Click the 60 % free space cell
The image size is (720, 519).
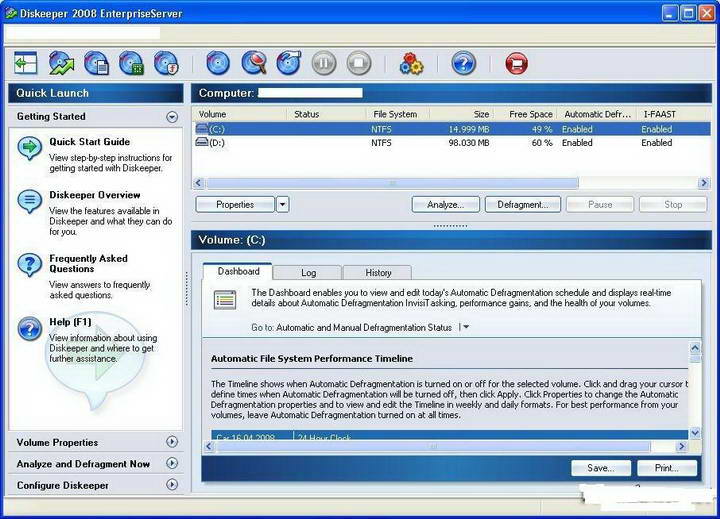542,143
